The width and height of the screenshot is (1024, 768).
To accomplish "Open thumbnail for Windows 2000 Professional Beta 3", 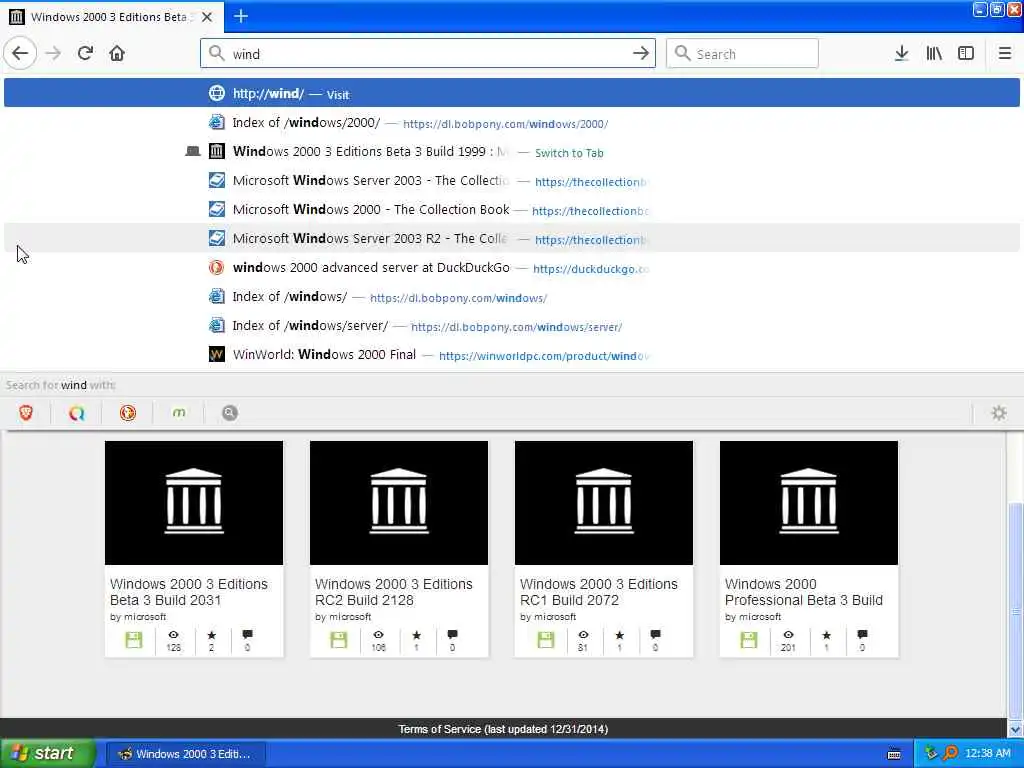I will 809,503.
